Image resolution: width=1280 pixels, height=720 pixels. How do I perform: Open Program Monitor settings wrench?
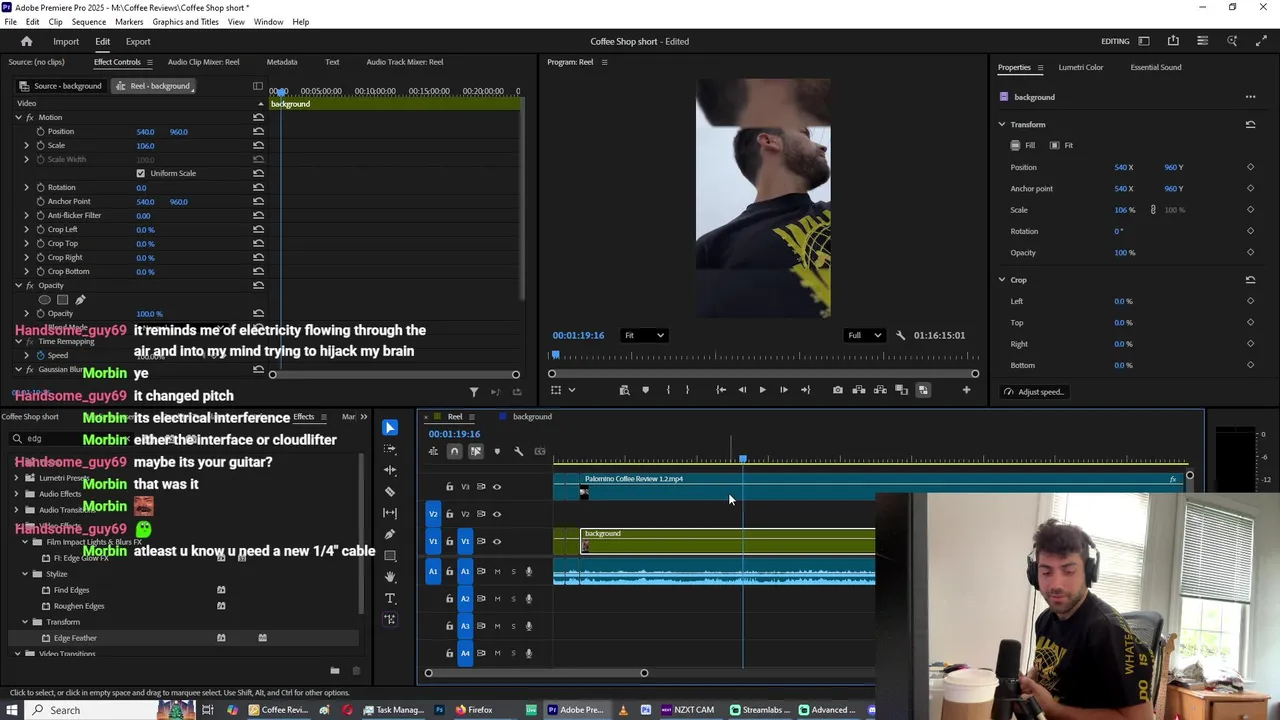[901, 335]
